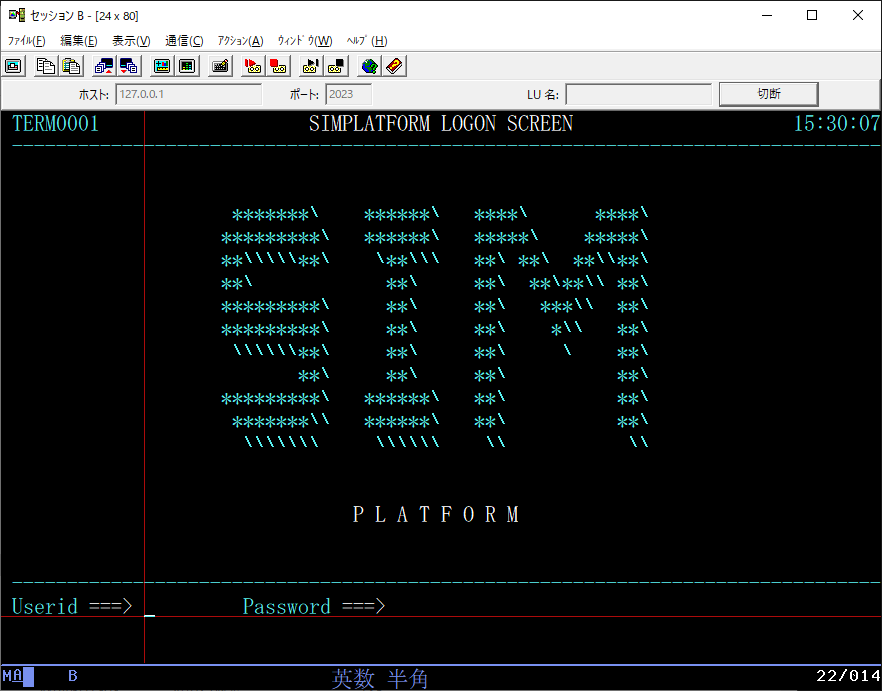Open the 編集(E) menu
This screenshot has height=691, width=882.
point(79,41)
